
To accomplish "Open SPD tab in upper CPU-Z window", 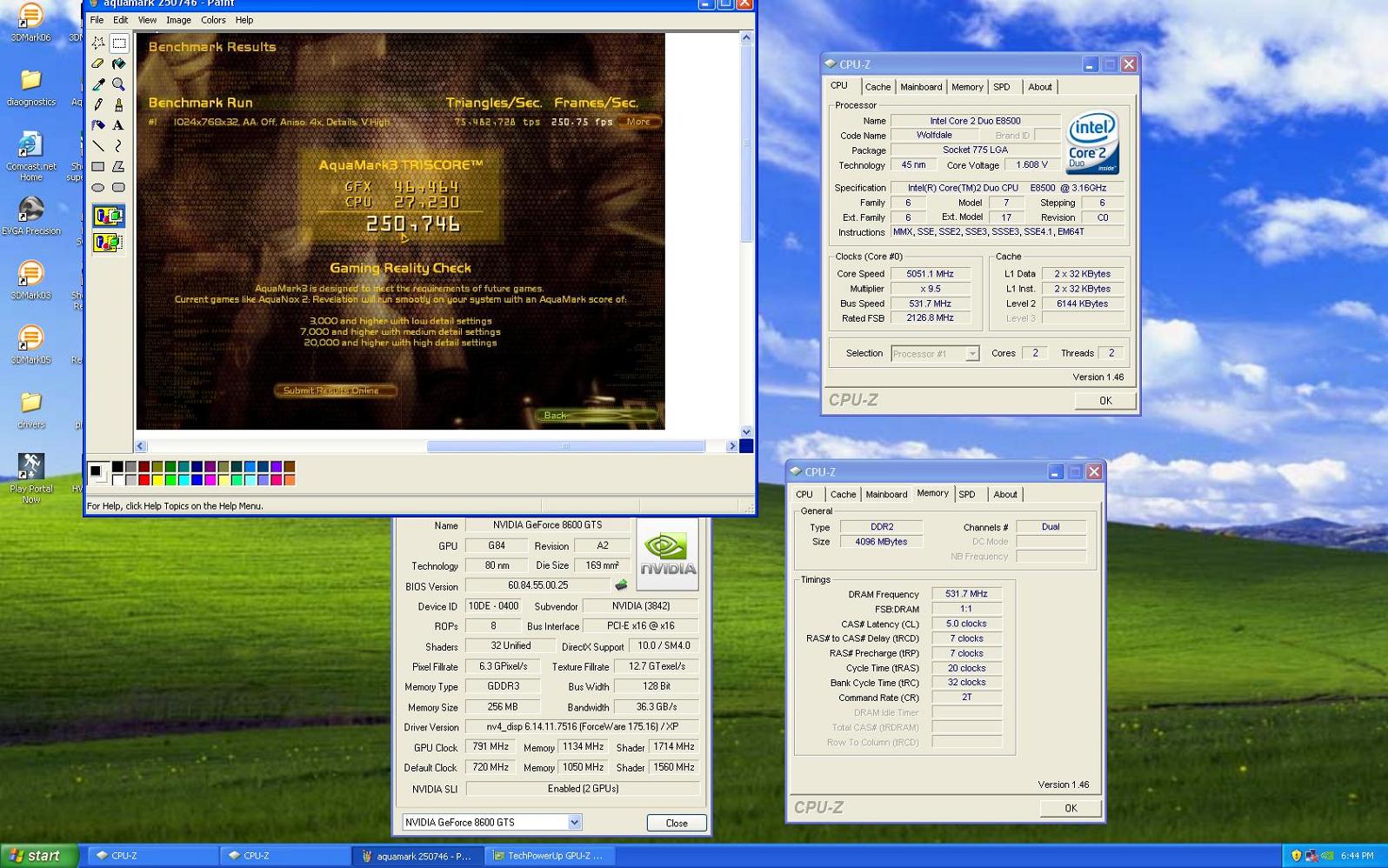I will pyautogui.click(x=1002, y=87).
